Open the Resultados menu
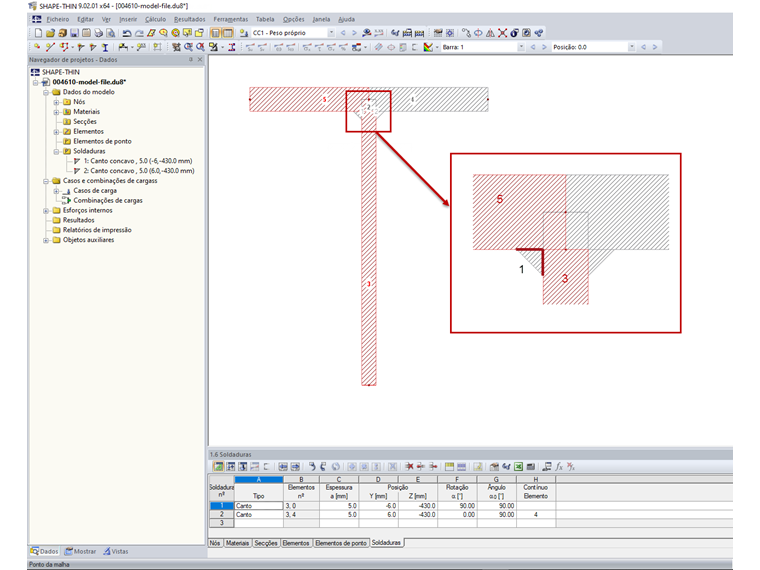The height and width of the screenshot is (570, 760). [190, 19]
